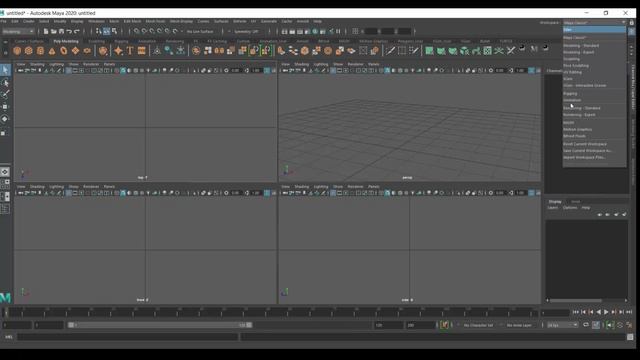640x360 pixels.
Task: Create a polygon disc from the shelf
Action: click(x=87, y=51)
